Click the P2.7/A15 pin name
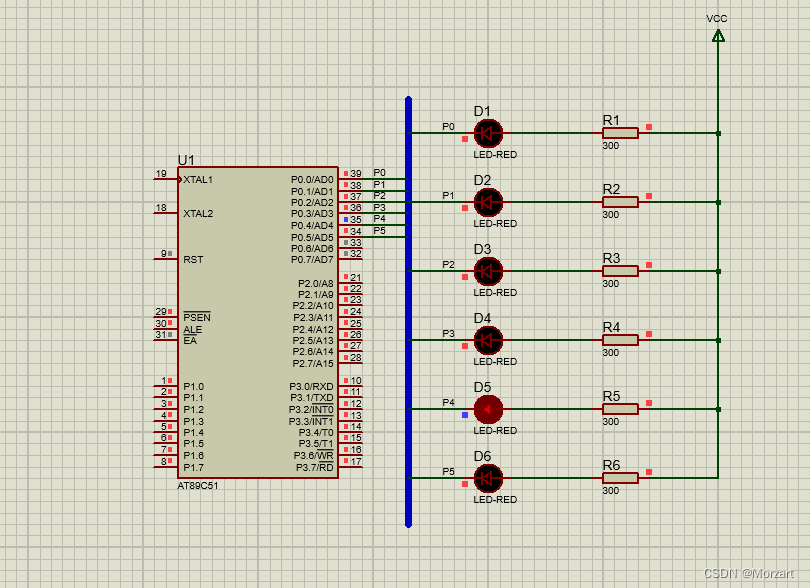This screenshot has width=810, height=588. [313, 364]
